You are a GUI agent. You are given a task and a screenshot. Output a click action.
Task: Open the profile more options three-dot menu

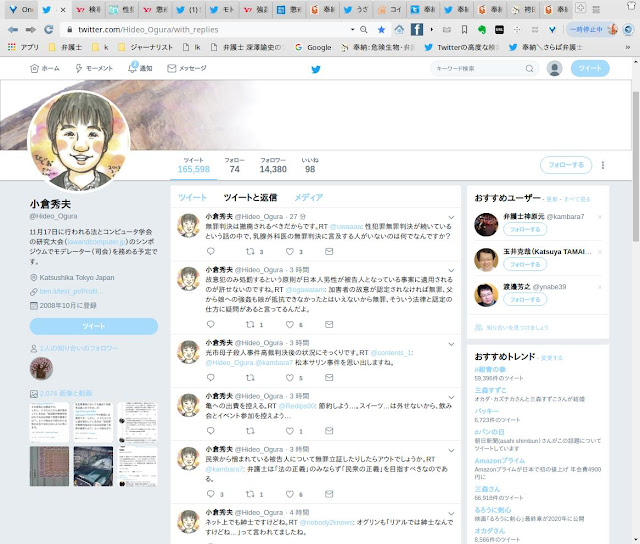tap(603, 165)
